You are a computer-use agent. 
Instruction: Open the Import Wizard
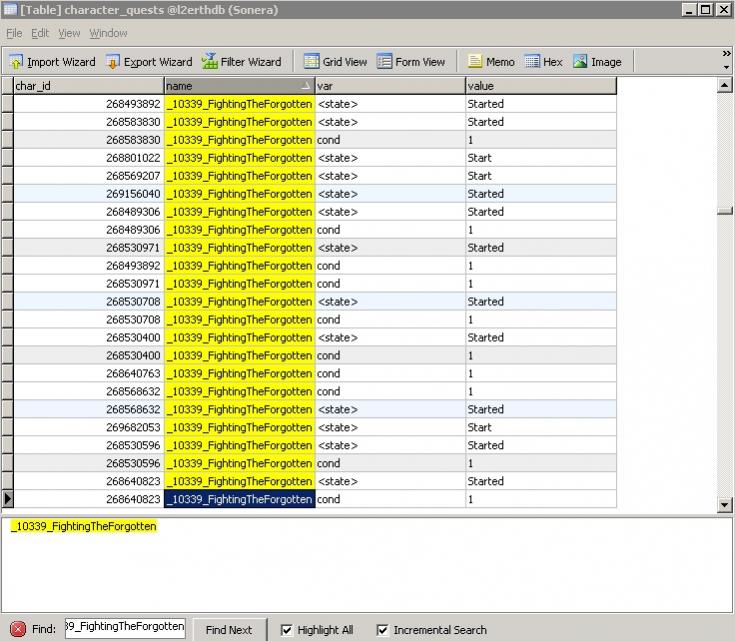pyautogui.click(x=52, y=62)
